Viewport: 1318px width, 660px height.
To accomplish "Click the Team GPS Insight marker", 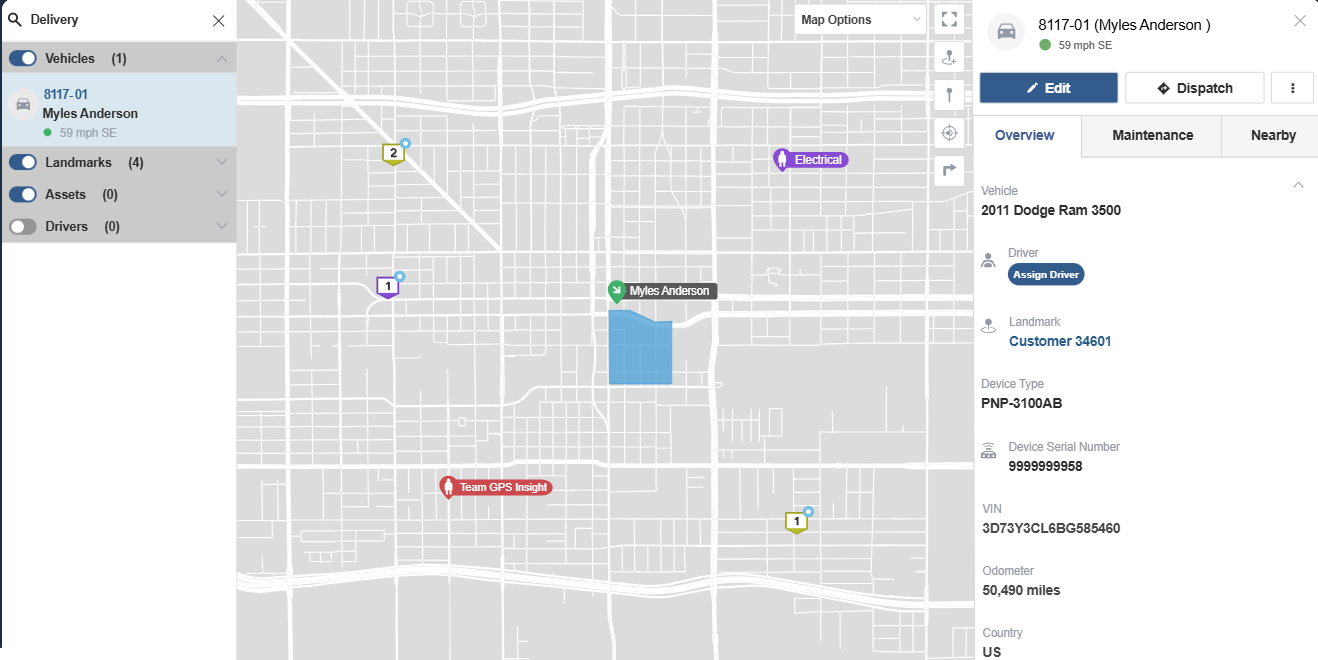I will click(495, 487).
